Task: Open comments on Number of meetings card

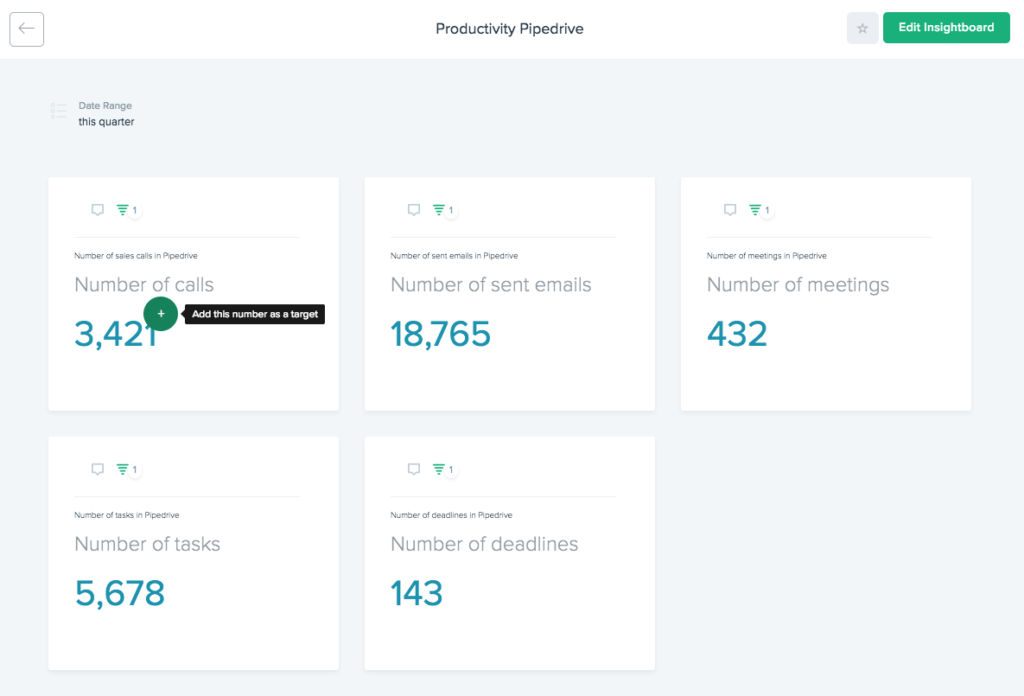Action: 730,210
